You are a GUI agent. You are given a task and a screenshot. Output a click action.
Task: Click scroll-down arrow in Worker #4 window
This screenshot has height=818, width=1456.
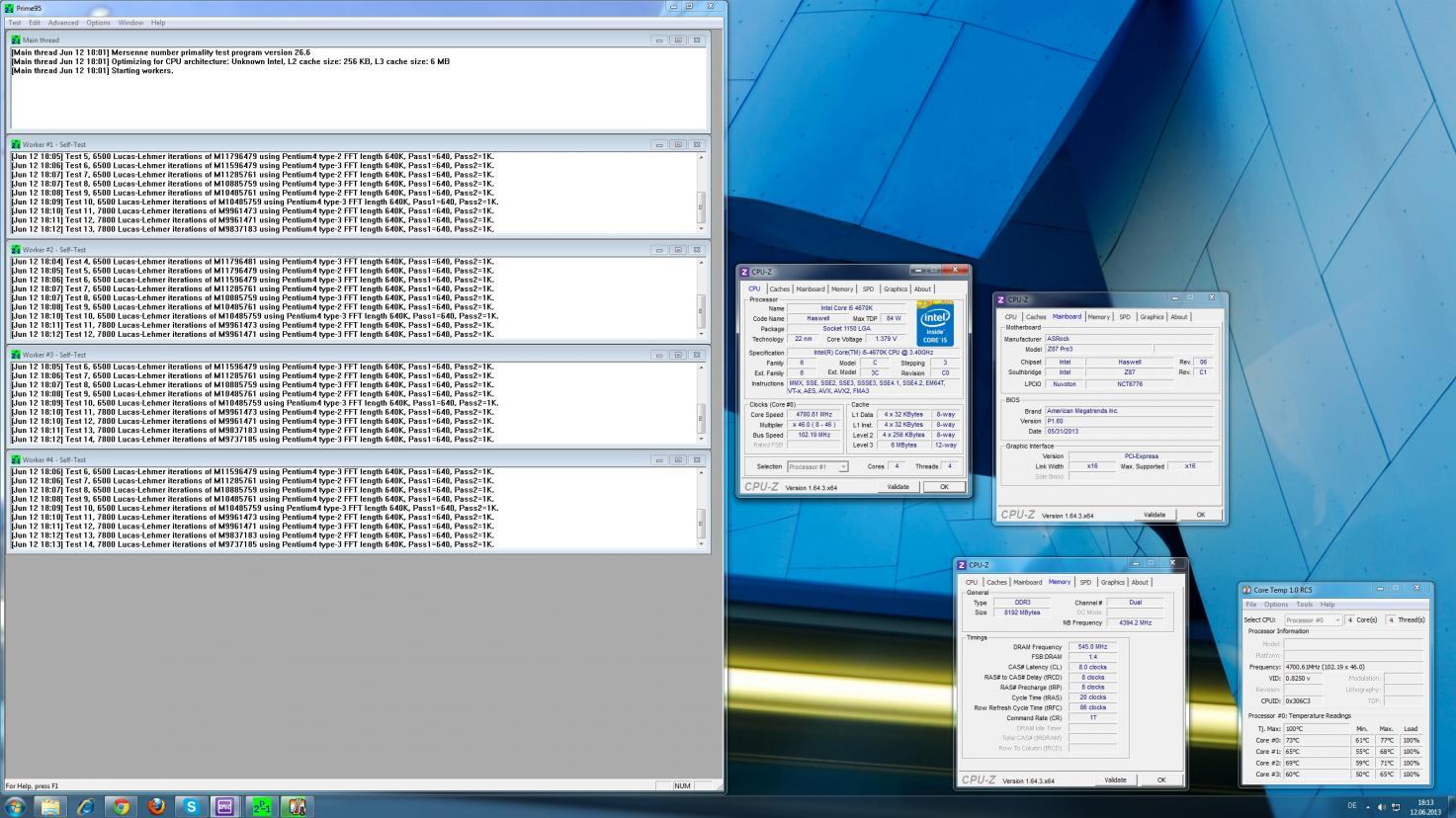pyautogui.click(x=702, y=544)
